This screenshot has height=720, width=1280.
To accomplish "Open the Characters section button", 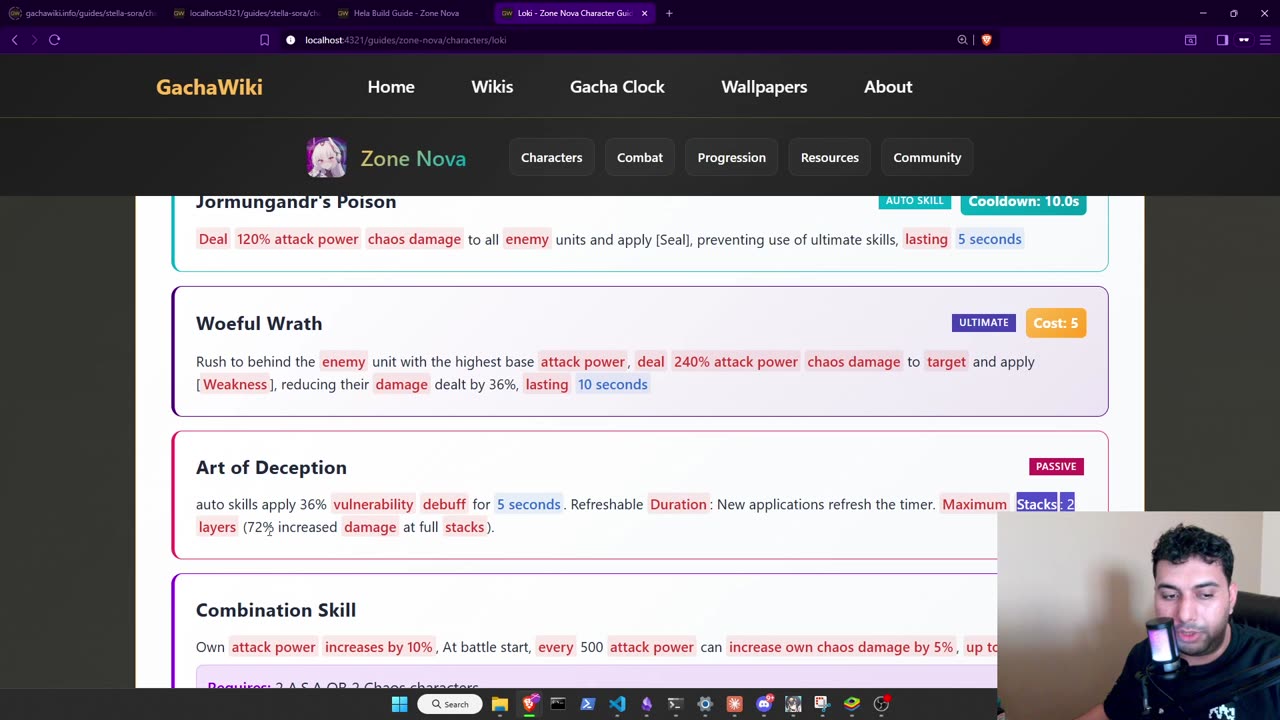I will pos(551,157).
